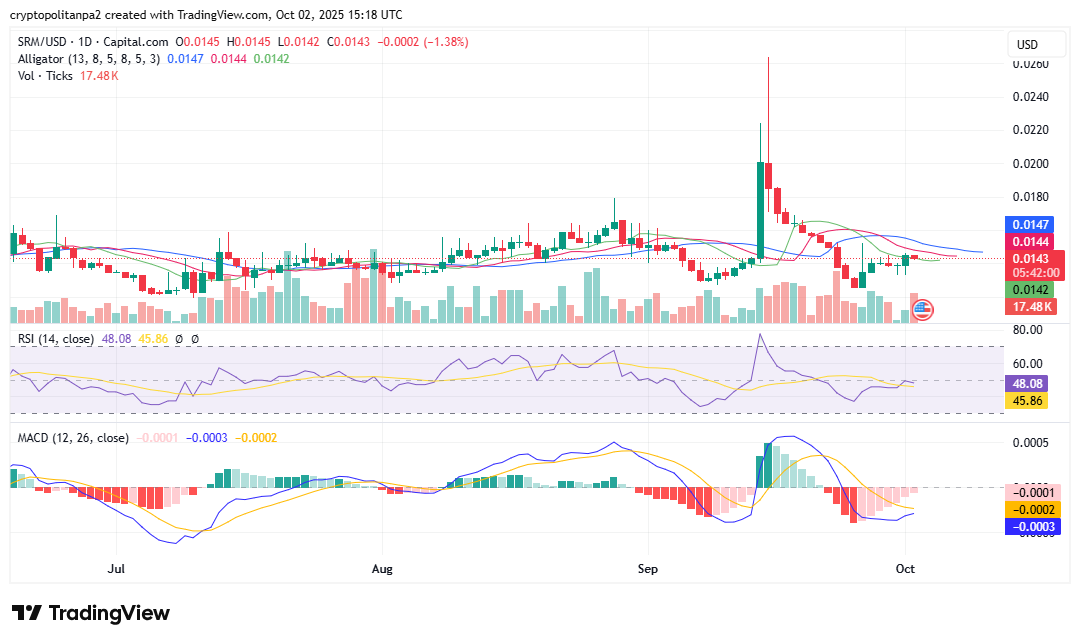Click the red 17.48K volume axis label

click(1029, 306)
